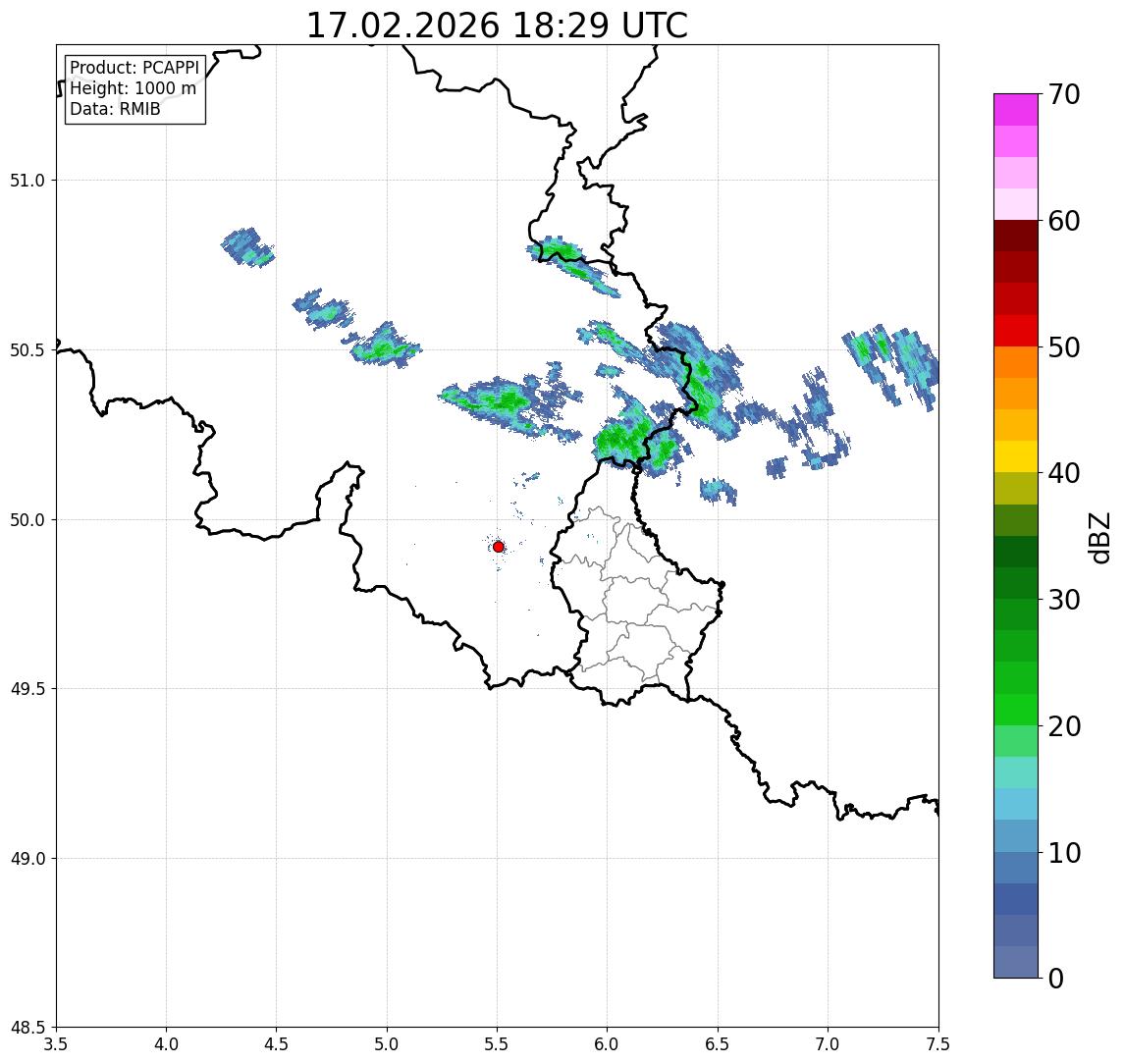Click the magenta swatch at top of colorbar

[1016, 110]
